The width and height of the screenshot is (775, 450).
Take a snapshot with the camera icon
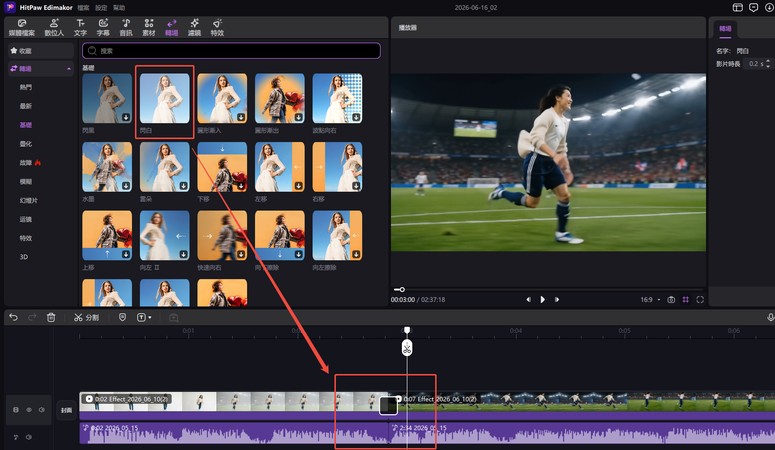(x=671, y=300)
